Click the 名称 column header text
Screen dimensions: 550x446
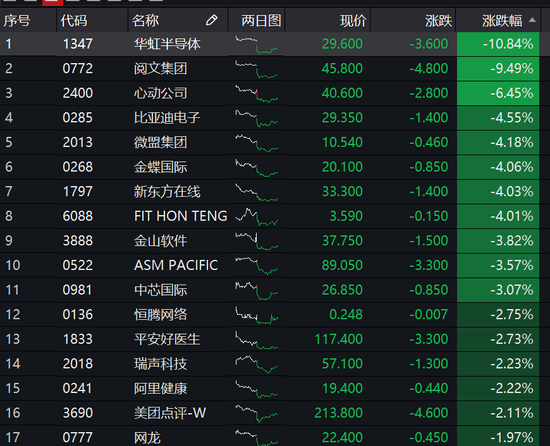(145, 21)
